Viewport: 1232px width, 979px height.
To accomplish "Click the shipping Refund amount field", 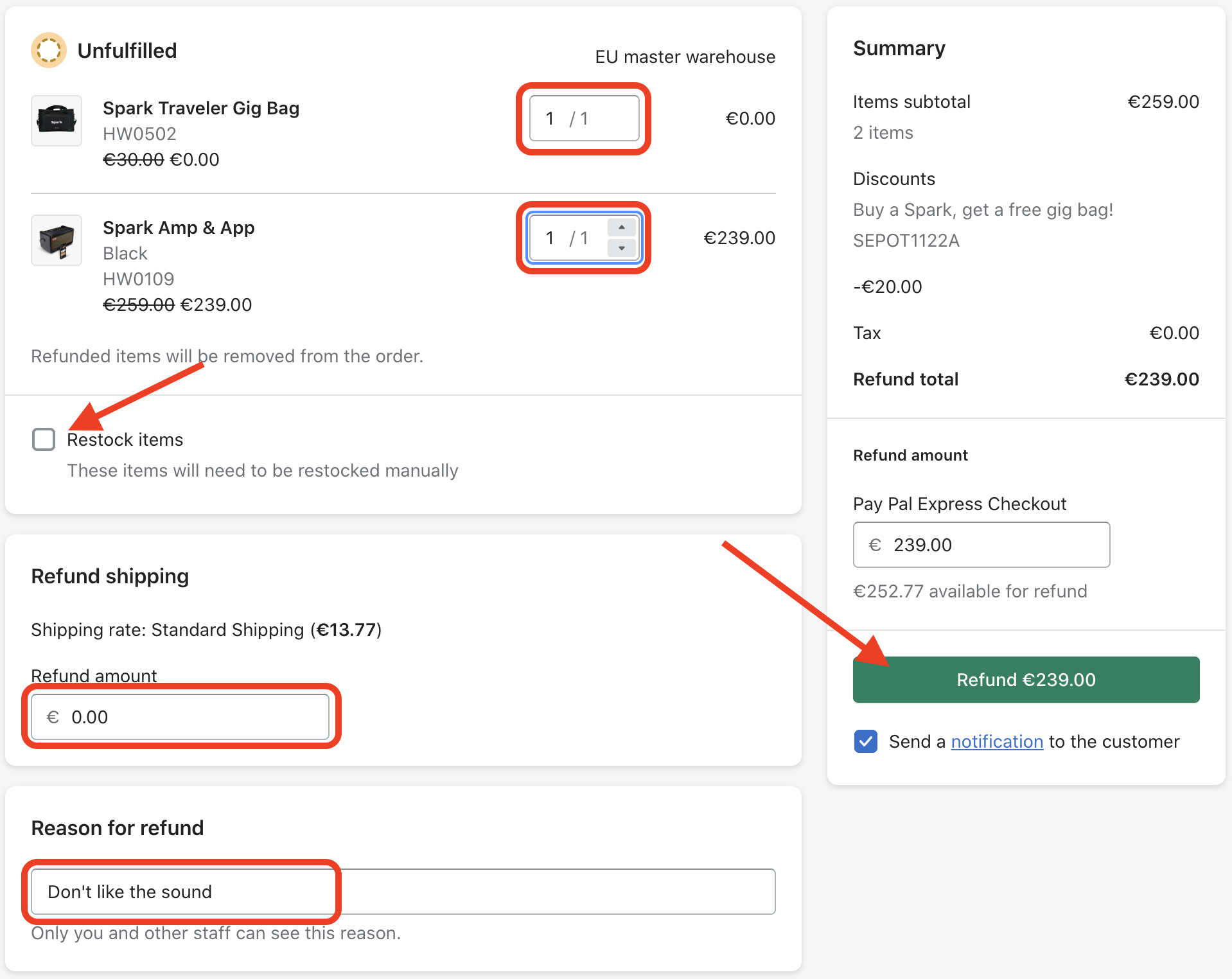I will [180, 717].
